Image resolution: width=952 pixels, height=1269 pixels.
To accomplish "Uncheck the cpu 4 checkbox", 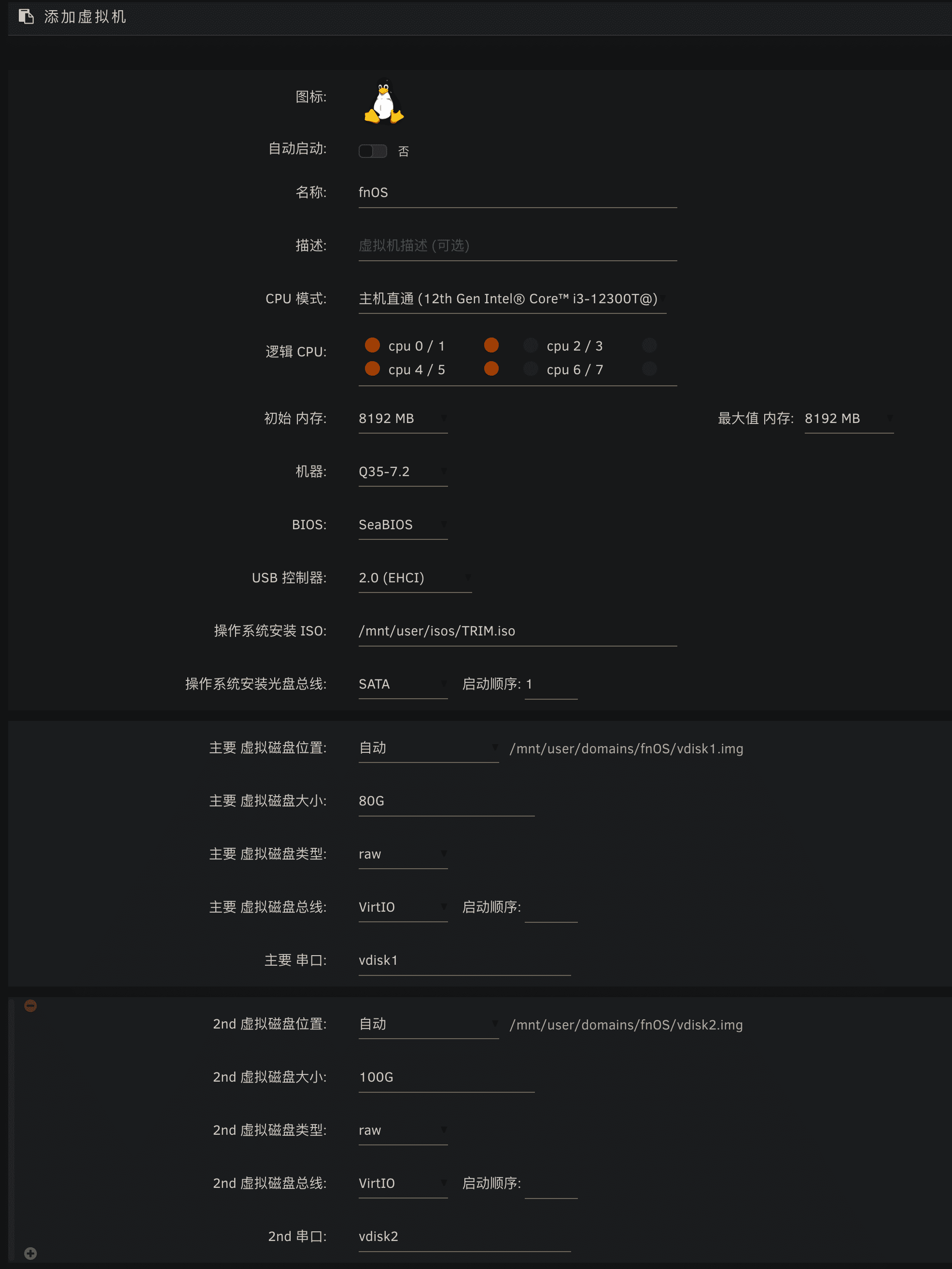I will pyautogui.click(x=372, y=368).
